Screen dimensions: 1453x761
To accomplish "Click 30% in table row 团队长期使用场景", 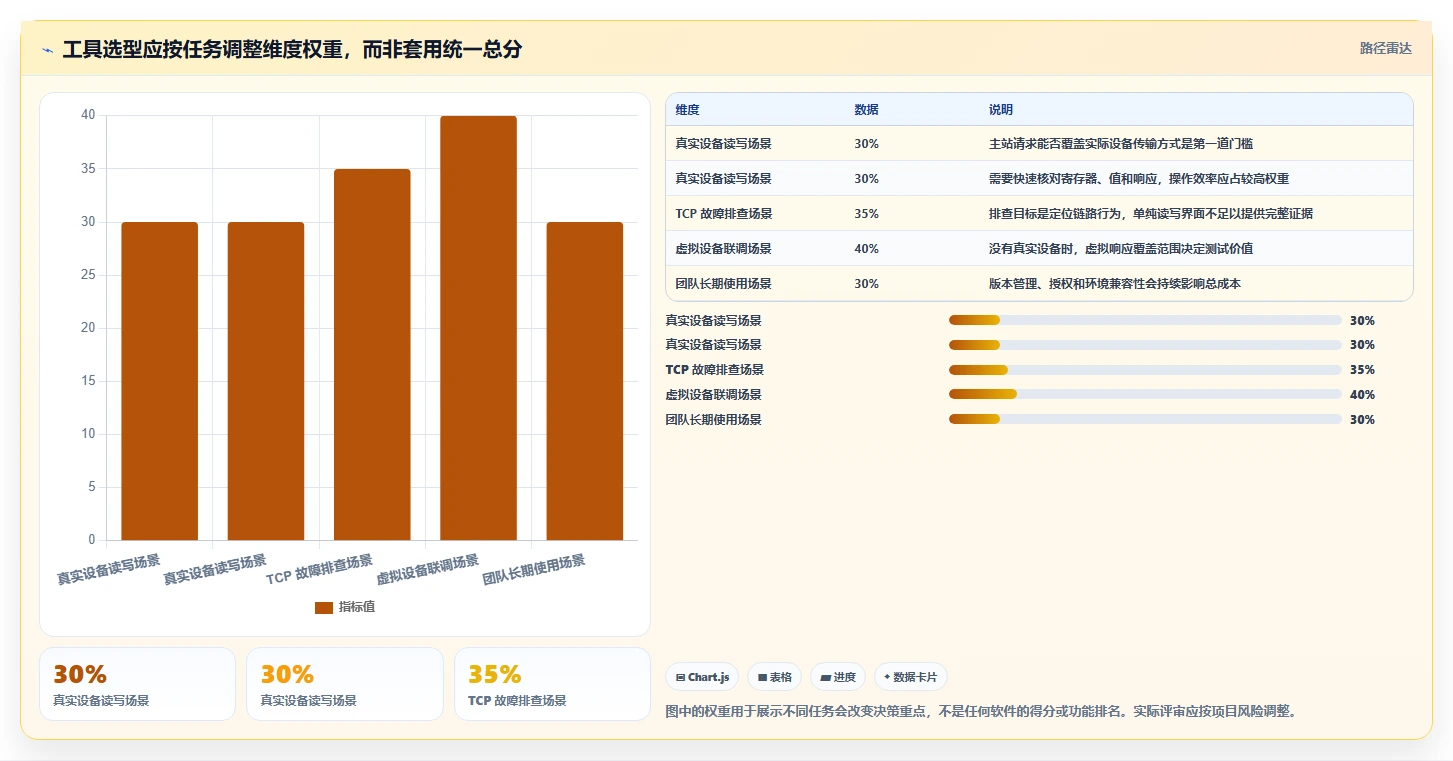I will (866, 284).
